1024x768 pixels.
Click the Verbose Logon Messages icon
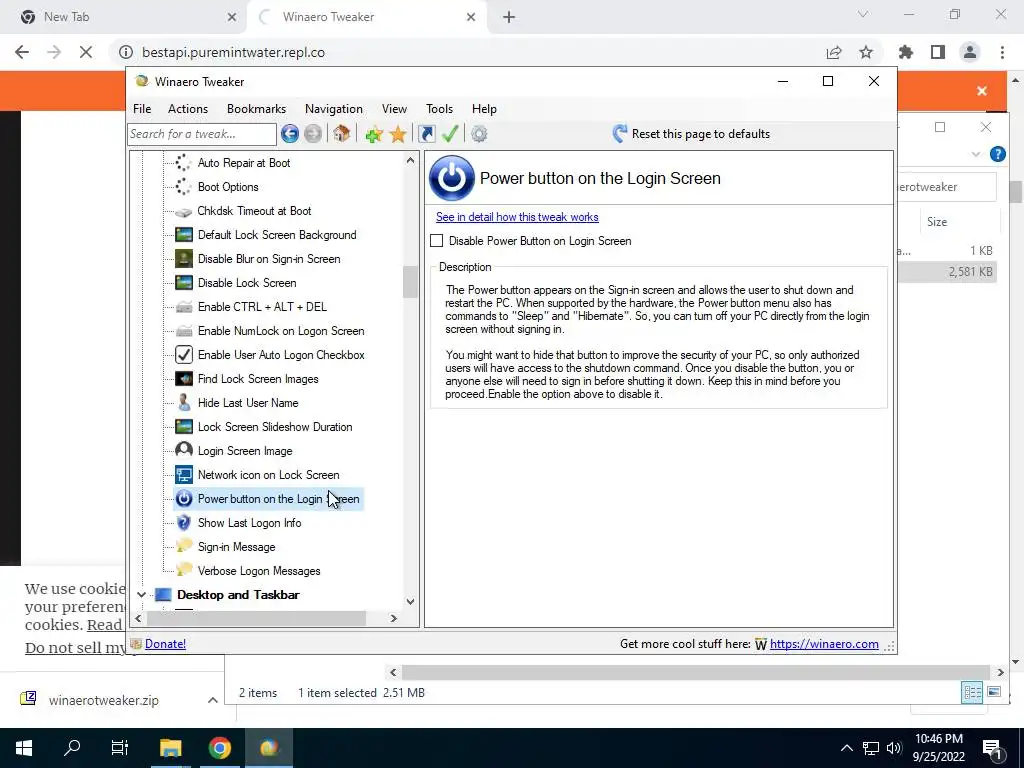[x=184, y=571]
